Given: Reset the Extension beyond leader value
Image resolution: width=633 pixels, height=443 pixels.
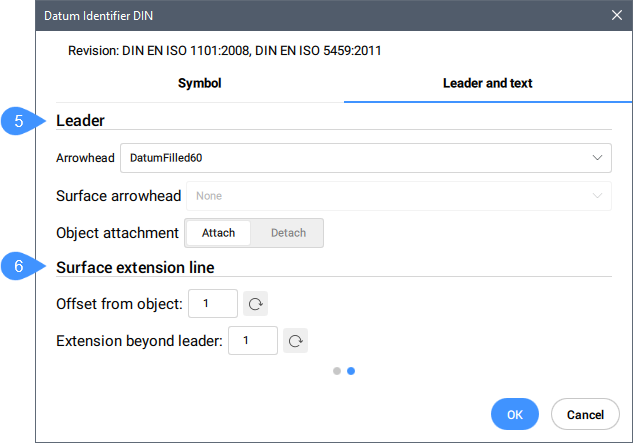Looking at the screenshot, I should click(295, 341).
